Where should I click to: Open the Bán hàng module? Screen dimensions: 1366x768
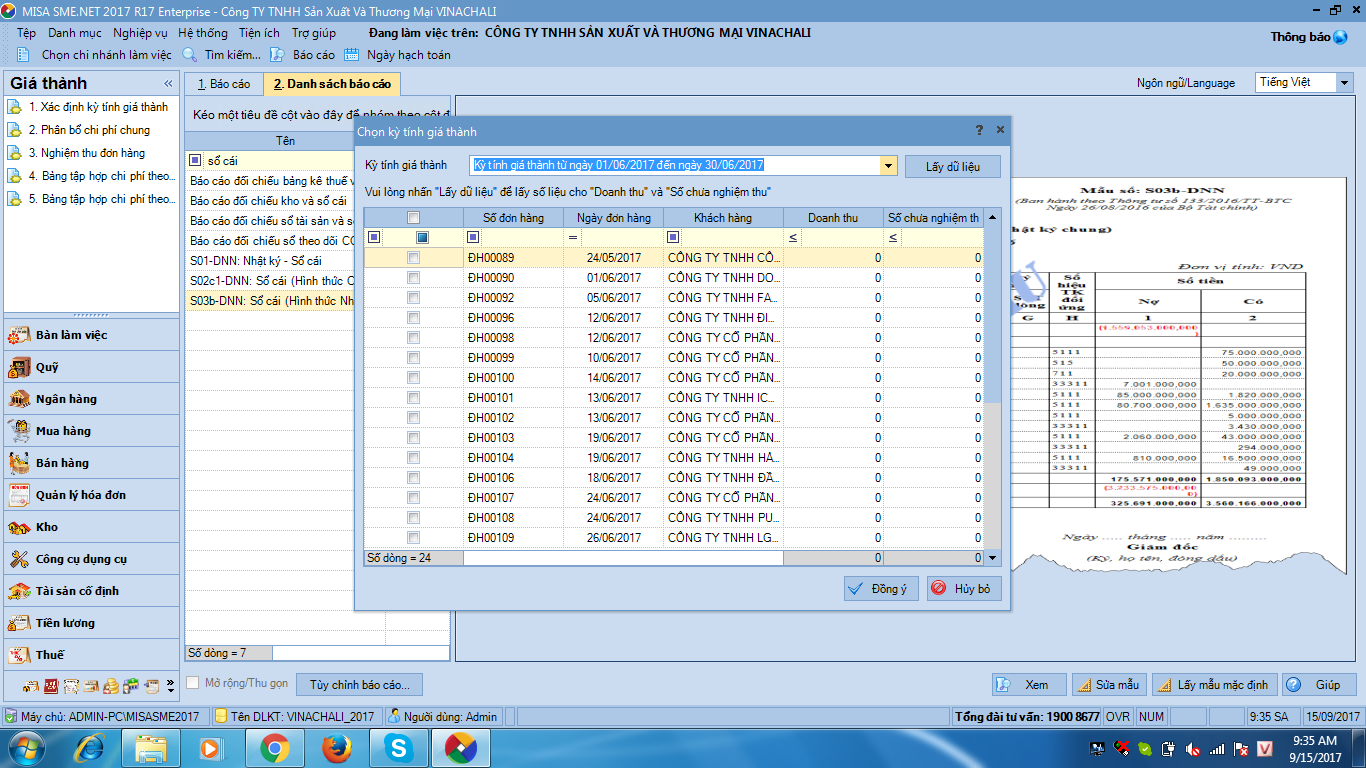click(x=91, y=463)
